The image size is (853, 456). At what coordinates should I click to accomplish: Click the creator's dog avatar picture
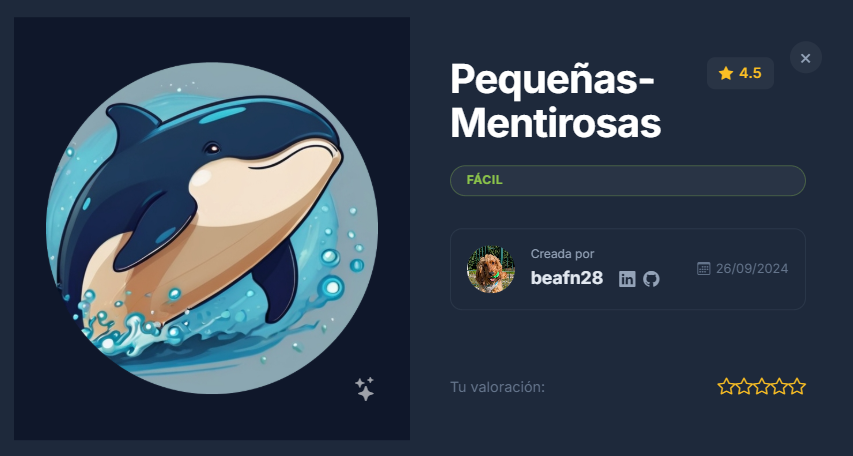click(491, 269)
